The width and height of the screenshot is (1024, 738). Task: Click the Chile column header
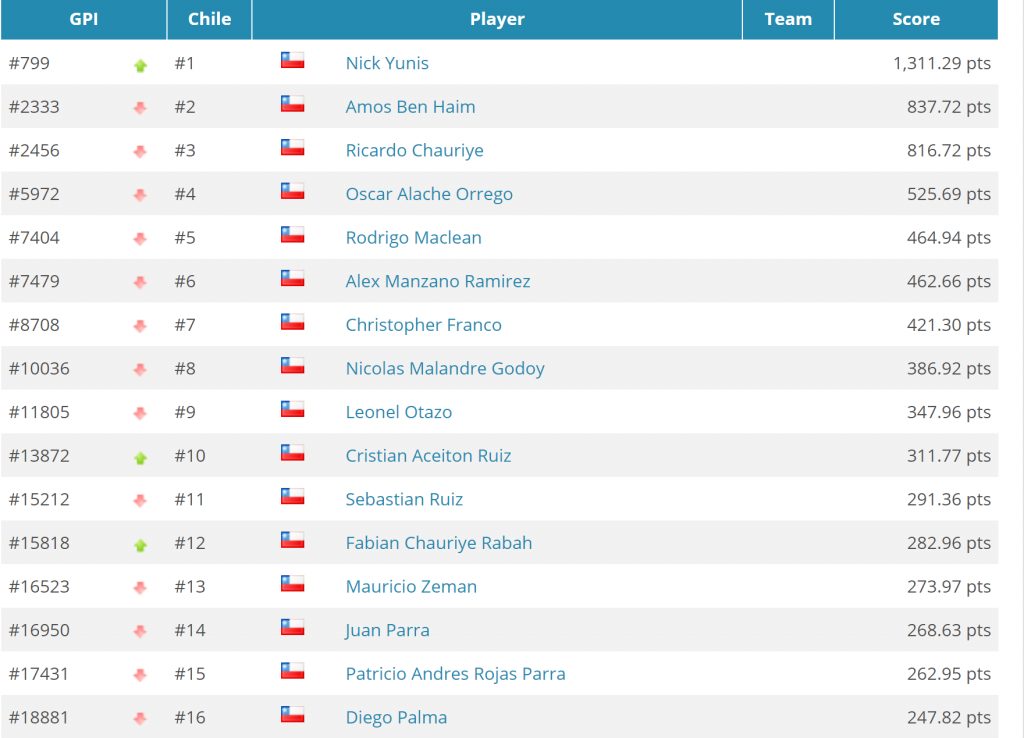(x=210, y=20)
